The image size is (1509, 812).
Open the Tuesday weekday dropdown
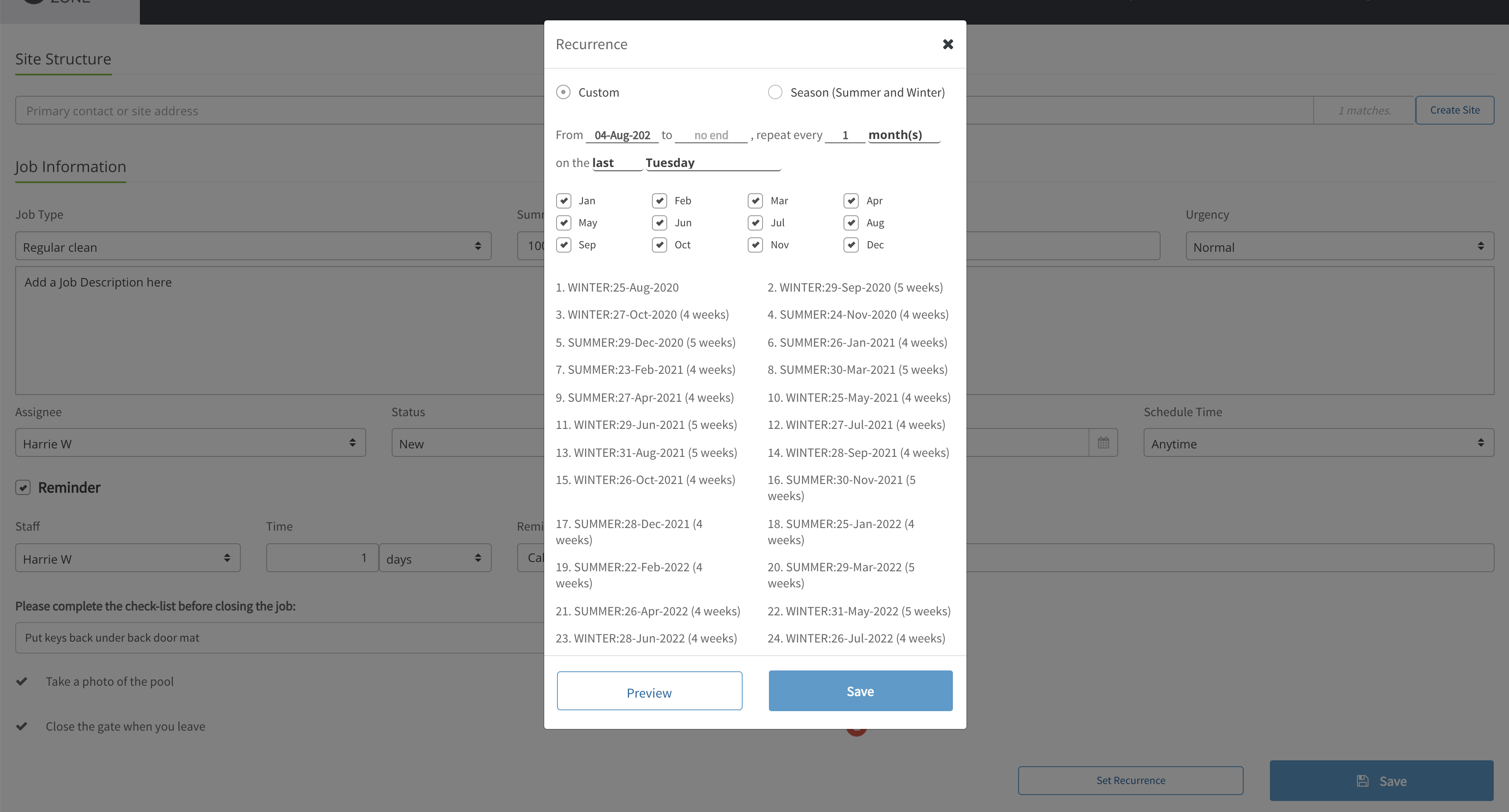click(713, 163)
